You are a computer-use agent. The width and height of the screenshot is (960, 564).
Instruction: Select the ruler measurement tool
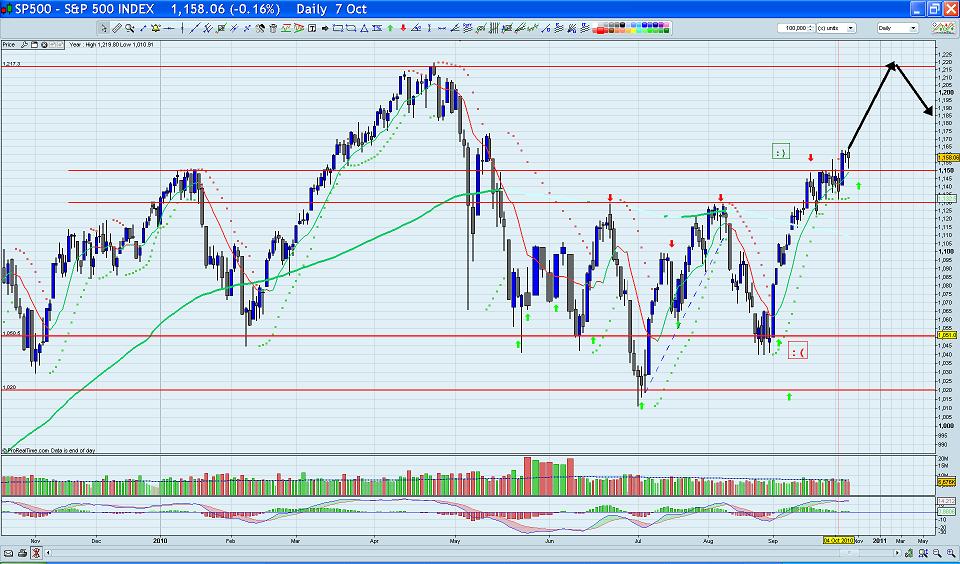[117, 28]
